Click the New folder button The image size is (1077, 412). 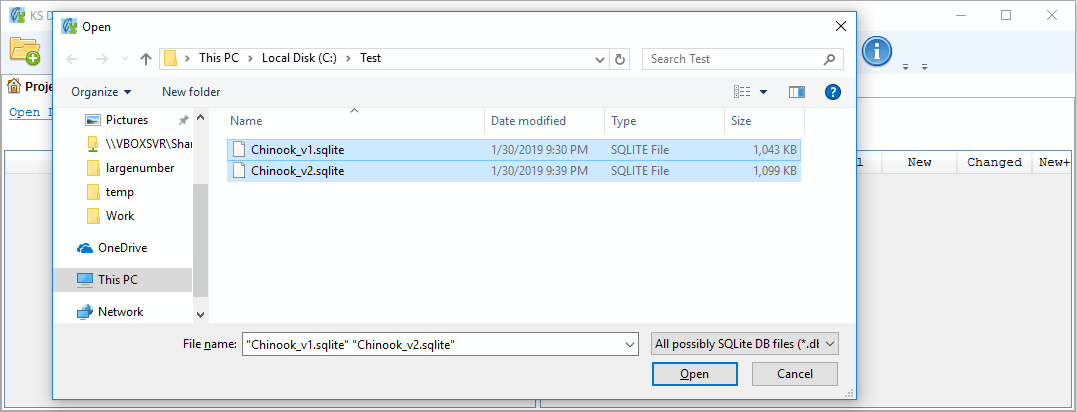point(191,92)
